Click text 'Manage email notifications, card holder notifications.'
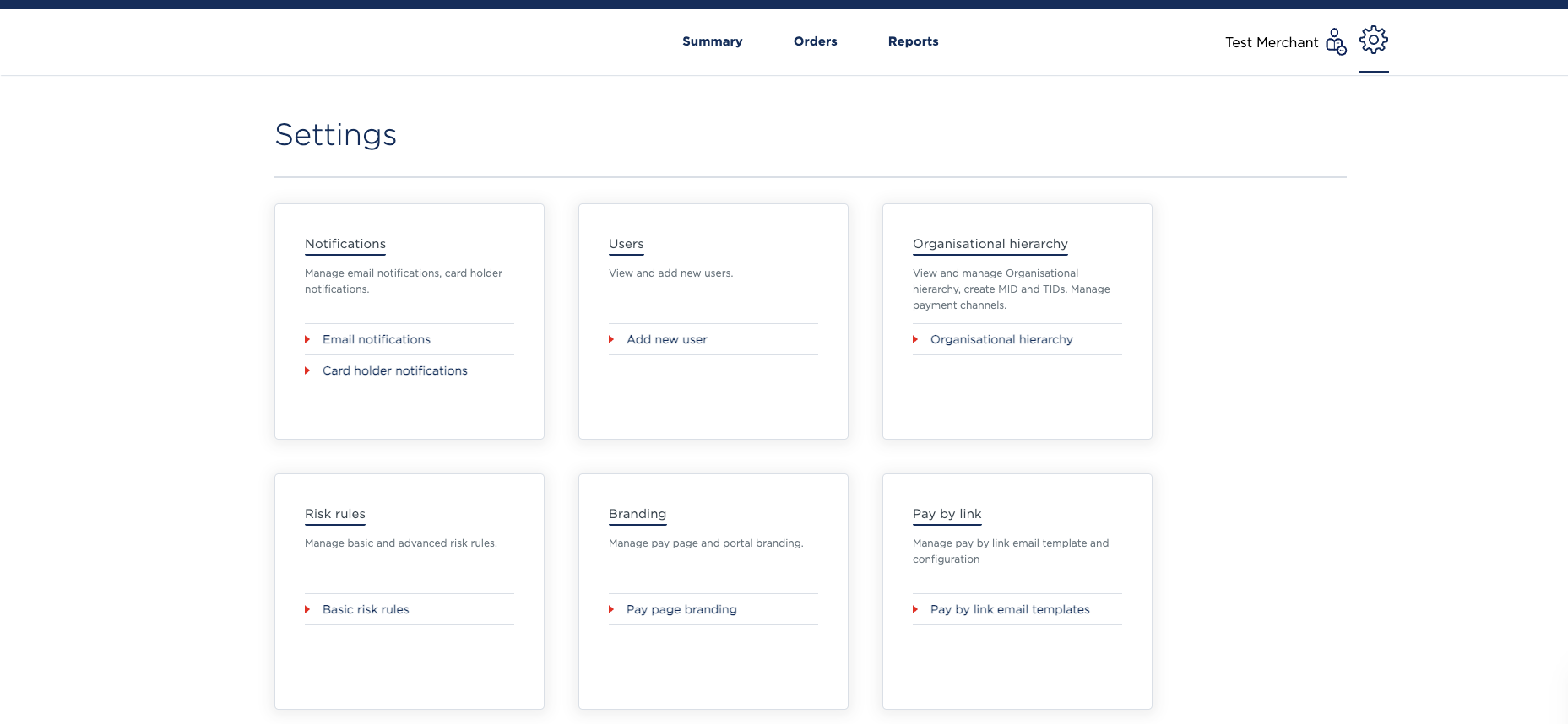The height and width of the screenshot is (724, 1568). (404, 281)
